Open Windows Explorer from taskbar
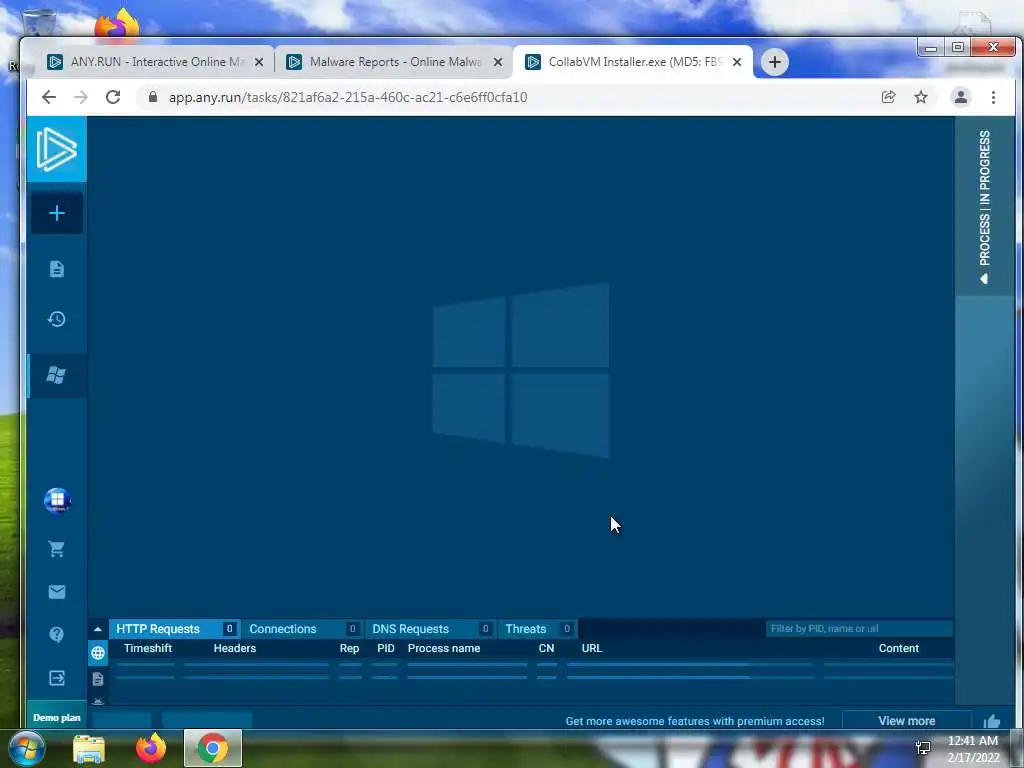Image resolution: width=1024 pixels, height=768 pixels. (x=89, y=748)
